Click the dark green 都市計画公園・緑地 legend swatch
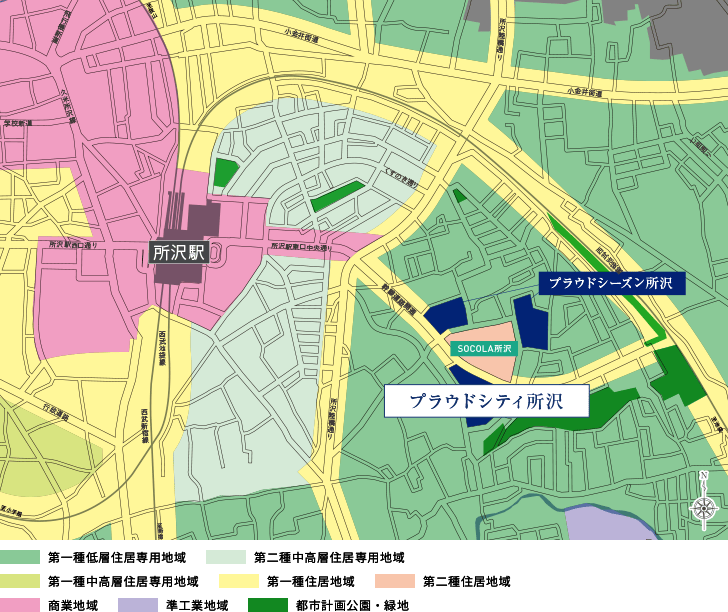The height and width of the screenshot is (612, 728). (x=268, y=605)
